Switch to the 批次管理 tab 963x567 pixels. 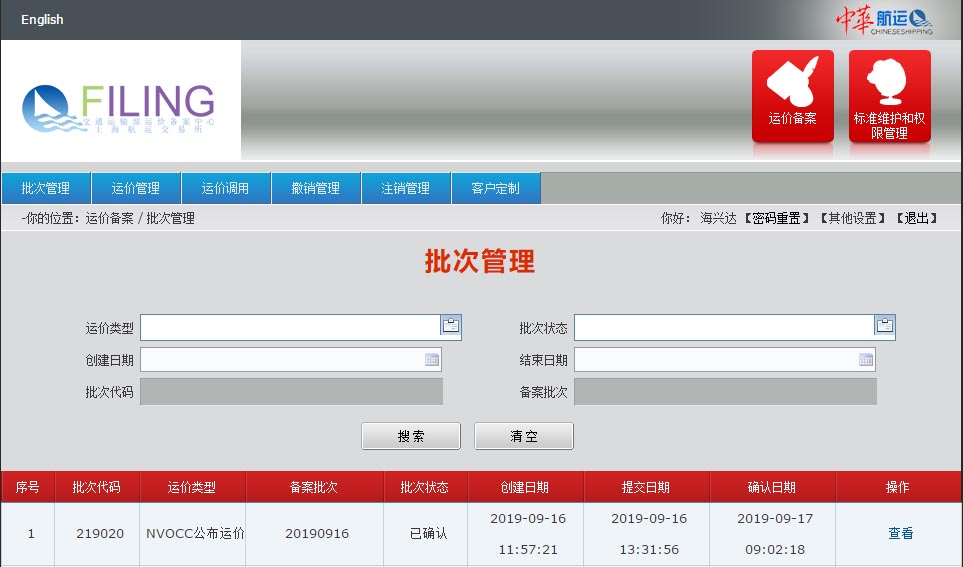tap(46, 188)
